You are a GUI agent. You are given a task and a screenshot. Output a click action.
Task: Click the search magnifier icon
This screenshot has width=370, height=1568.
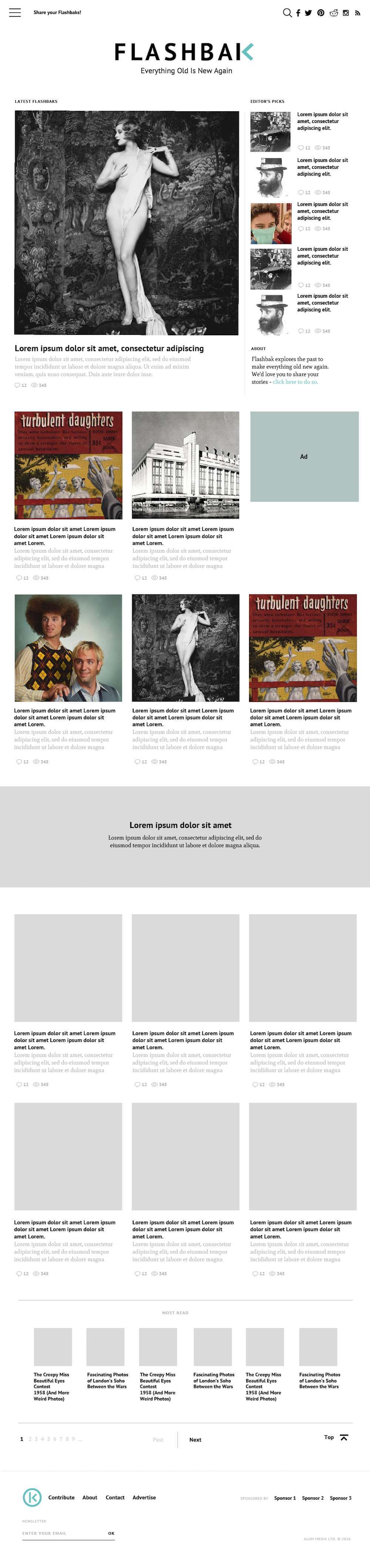[287, 13]
